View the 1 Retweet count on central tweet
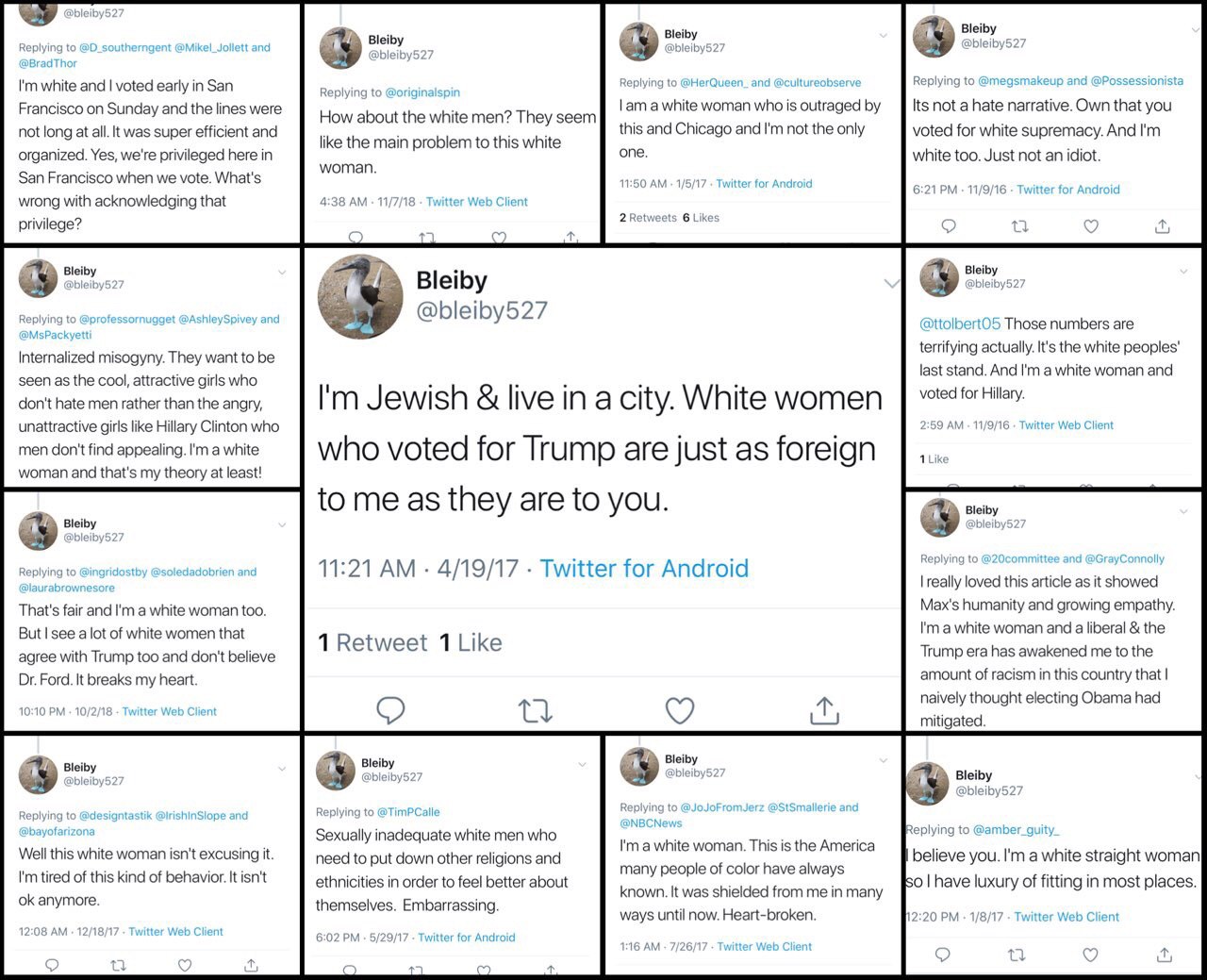1207x980 pixels. tap(372, 642)
